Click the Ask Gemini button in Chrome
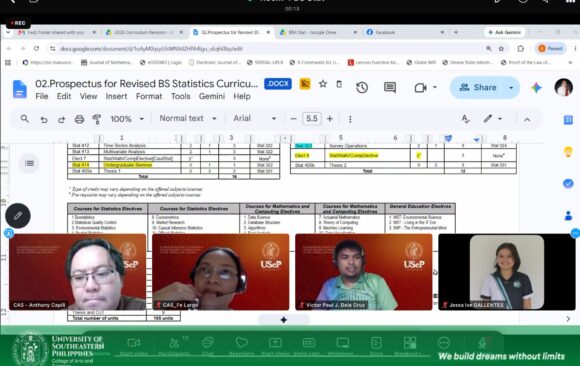 505,33
